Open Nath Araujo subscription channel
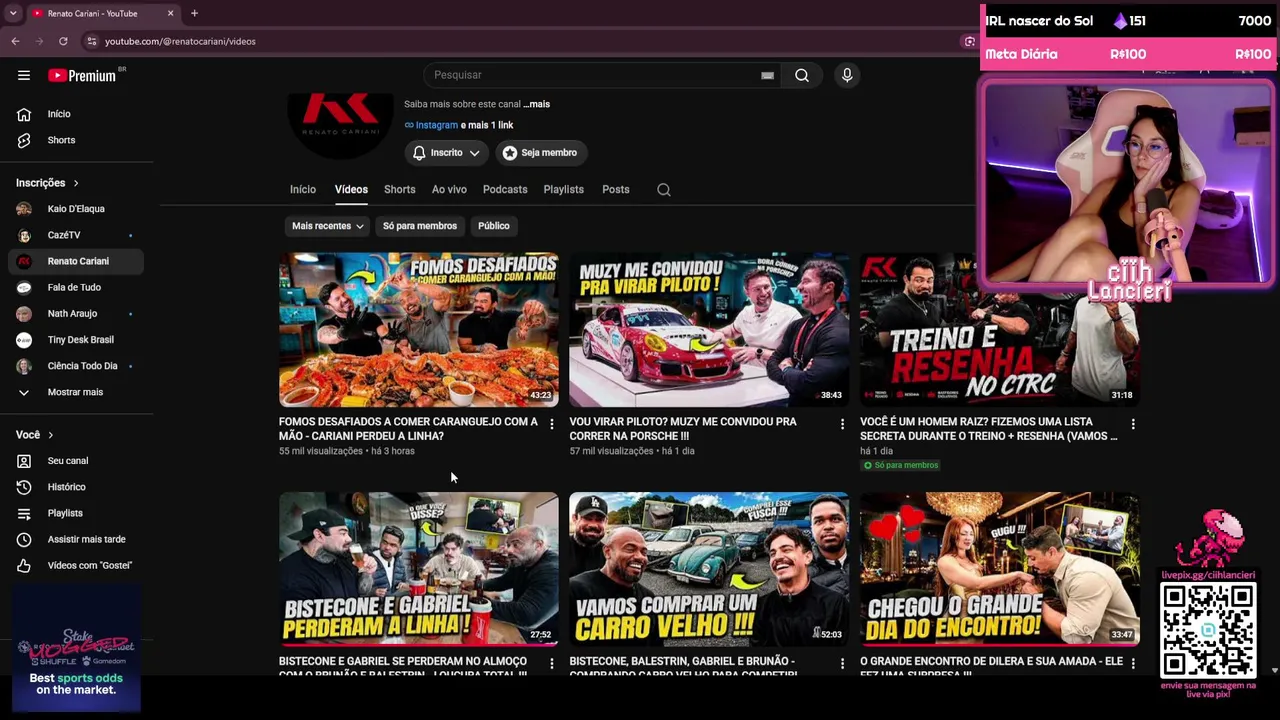This screenshot has height=720, width=1280. (x=77, y=313)
